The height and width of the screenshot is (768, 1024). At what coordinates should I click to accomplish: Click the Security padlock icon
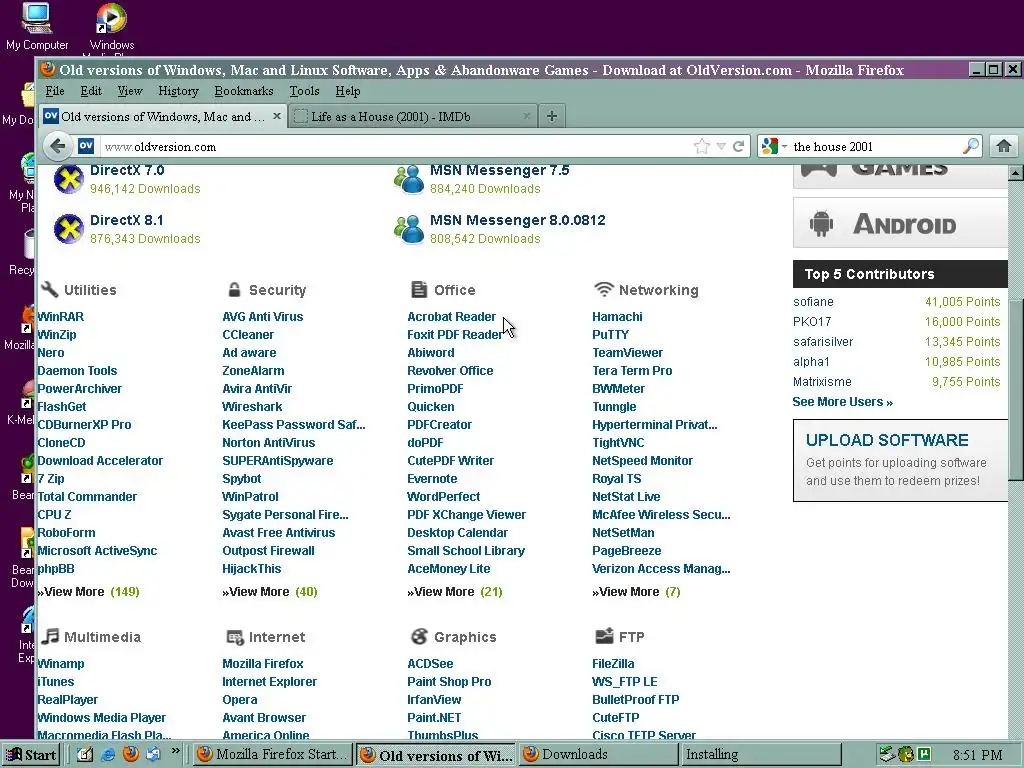tap(234, 289)
